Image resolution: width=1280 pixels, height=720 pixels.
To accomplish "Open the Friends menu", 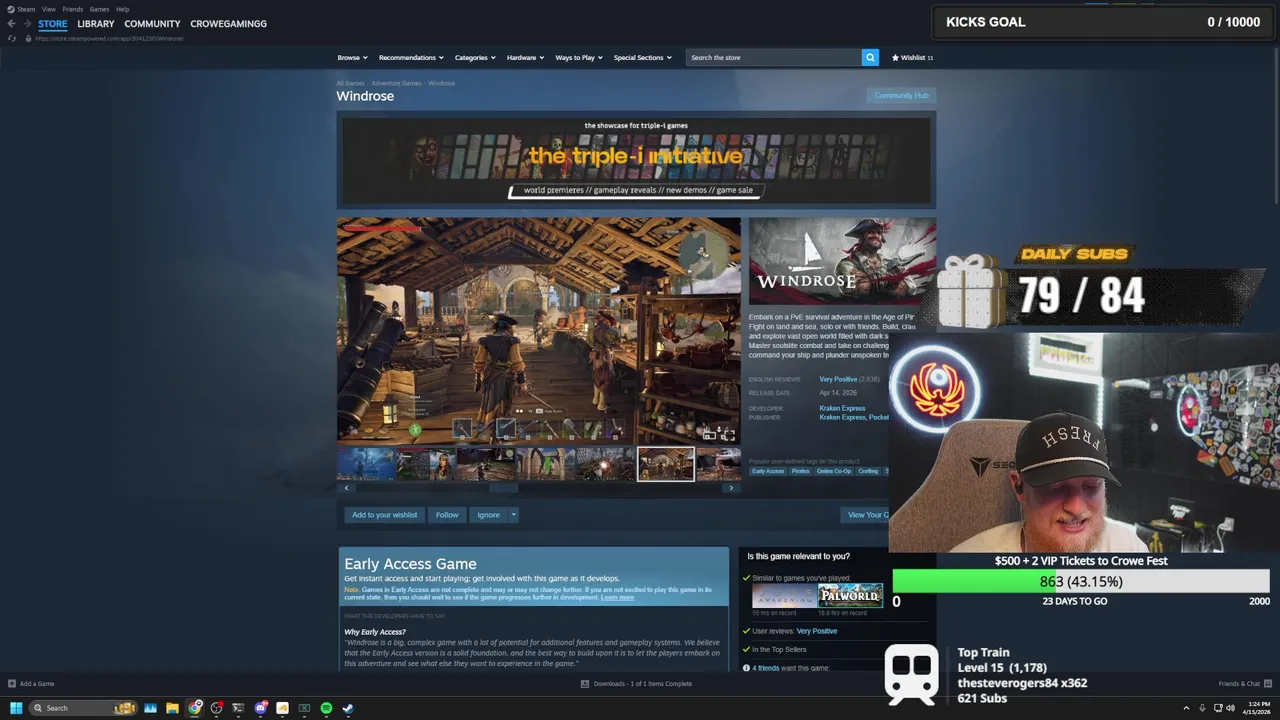I will (73, 9).
